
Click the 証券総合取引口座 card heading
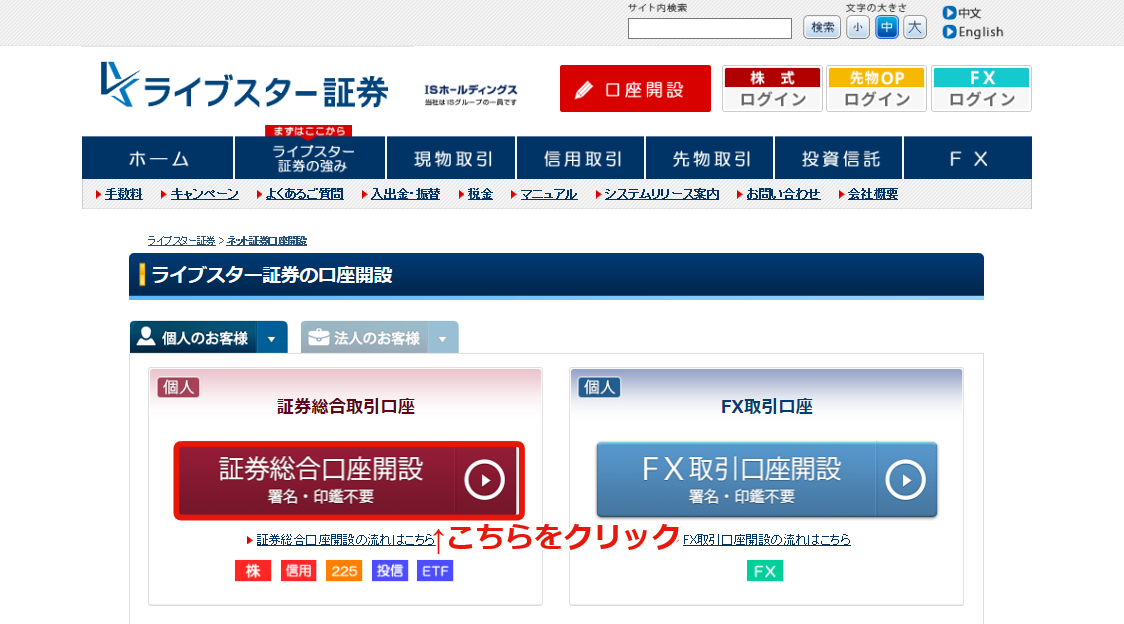[x=346, y=407]
